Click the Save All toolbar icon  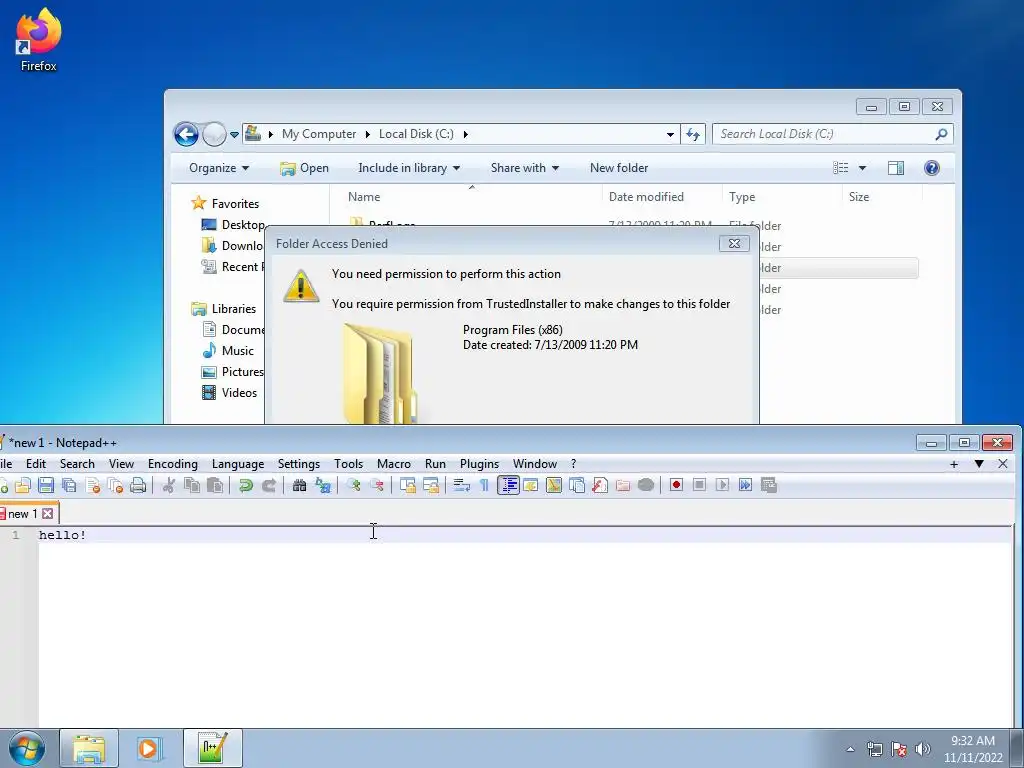(69, 485)
